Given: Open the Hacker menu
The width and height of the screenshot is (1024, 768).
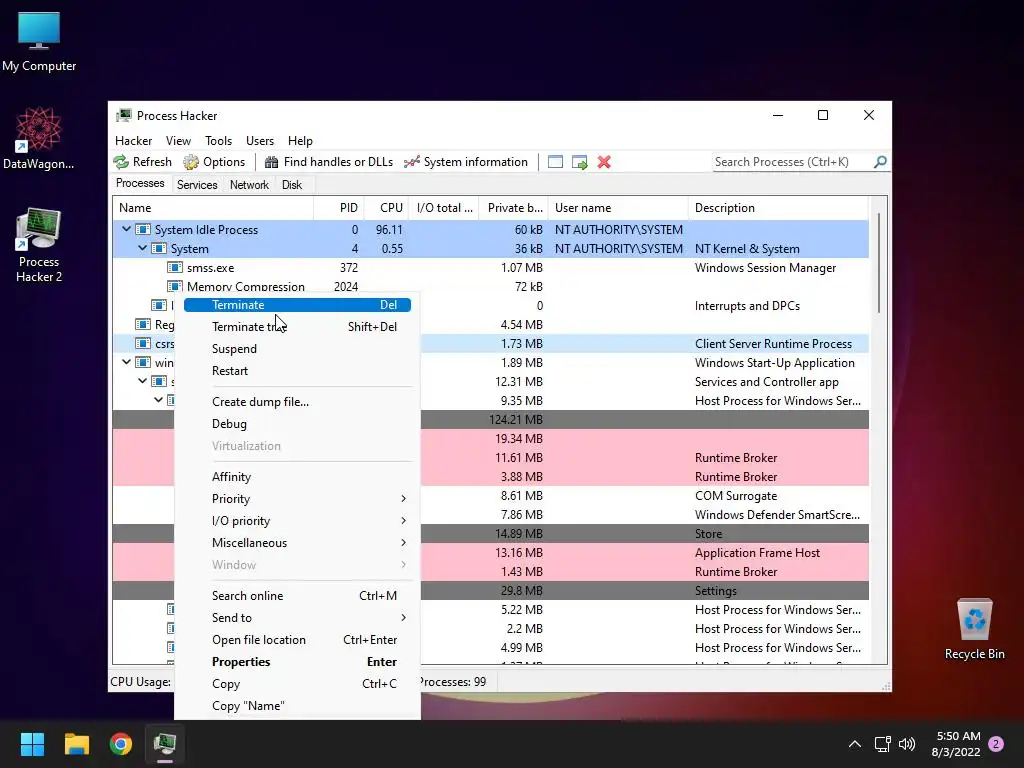Looking at the screenshot, I should (x=133, y=141).
